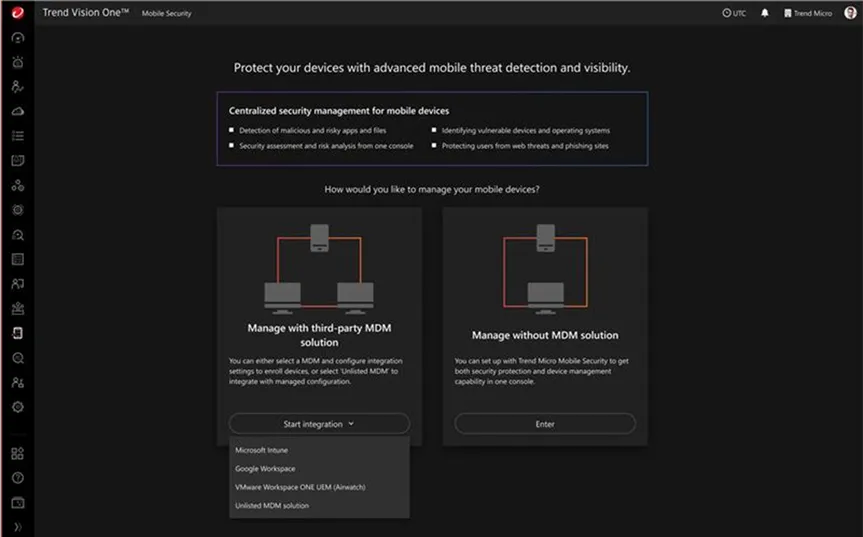Click the four-squares apps icon in the sidebar

(17, 453)
